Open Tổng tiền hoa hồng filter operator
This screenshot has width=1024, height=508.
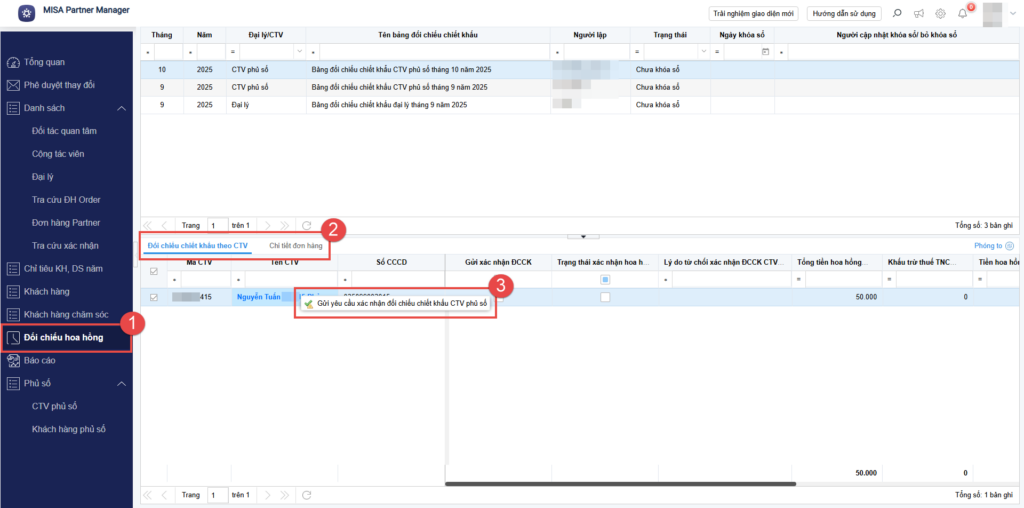[x=799, y=279]
